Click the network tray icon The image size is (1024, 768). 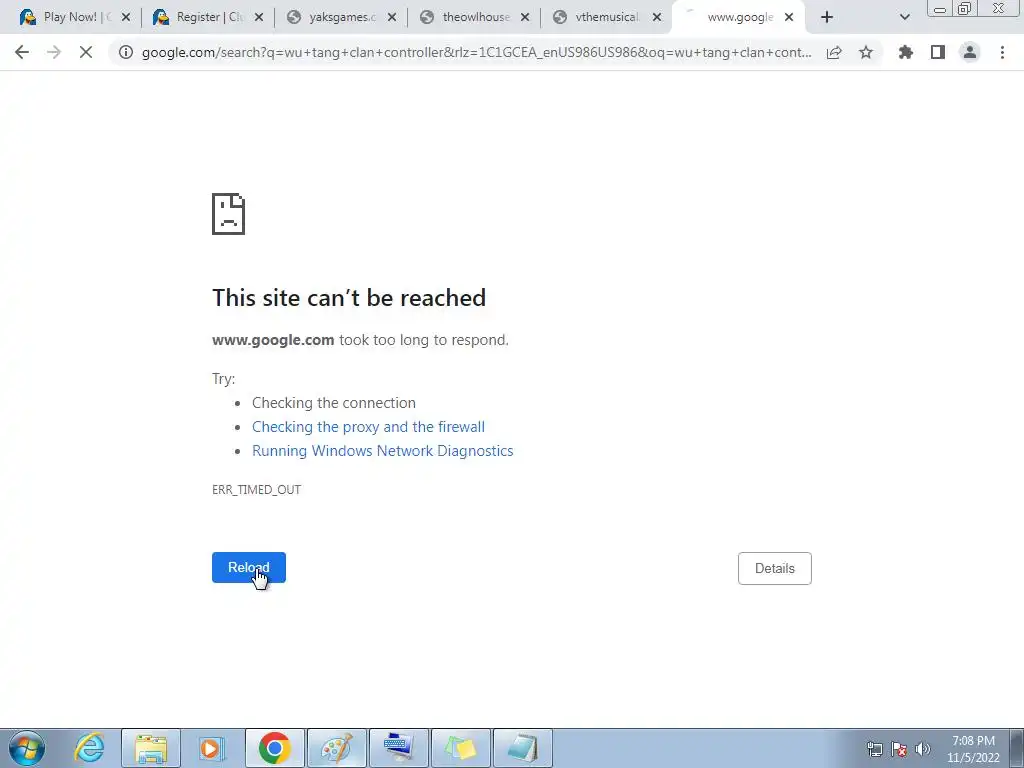[874, 749]
